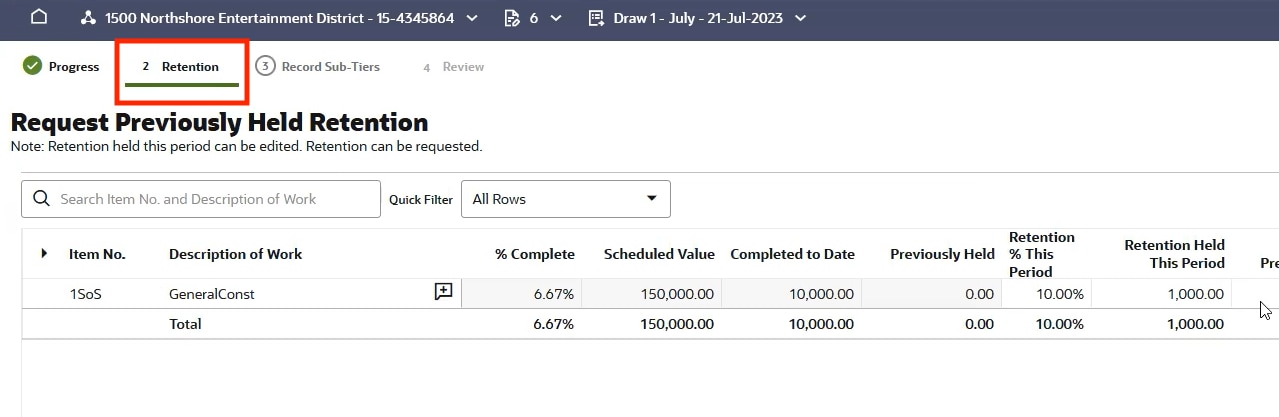The height and width of the screenshot is (417, 1279).
Task: Click Retention Held This Period 1,000.00 cell
Action: click(1162, 294)
